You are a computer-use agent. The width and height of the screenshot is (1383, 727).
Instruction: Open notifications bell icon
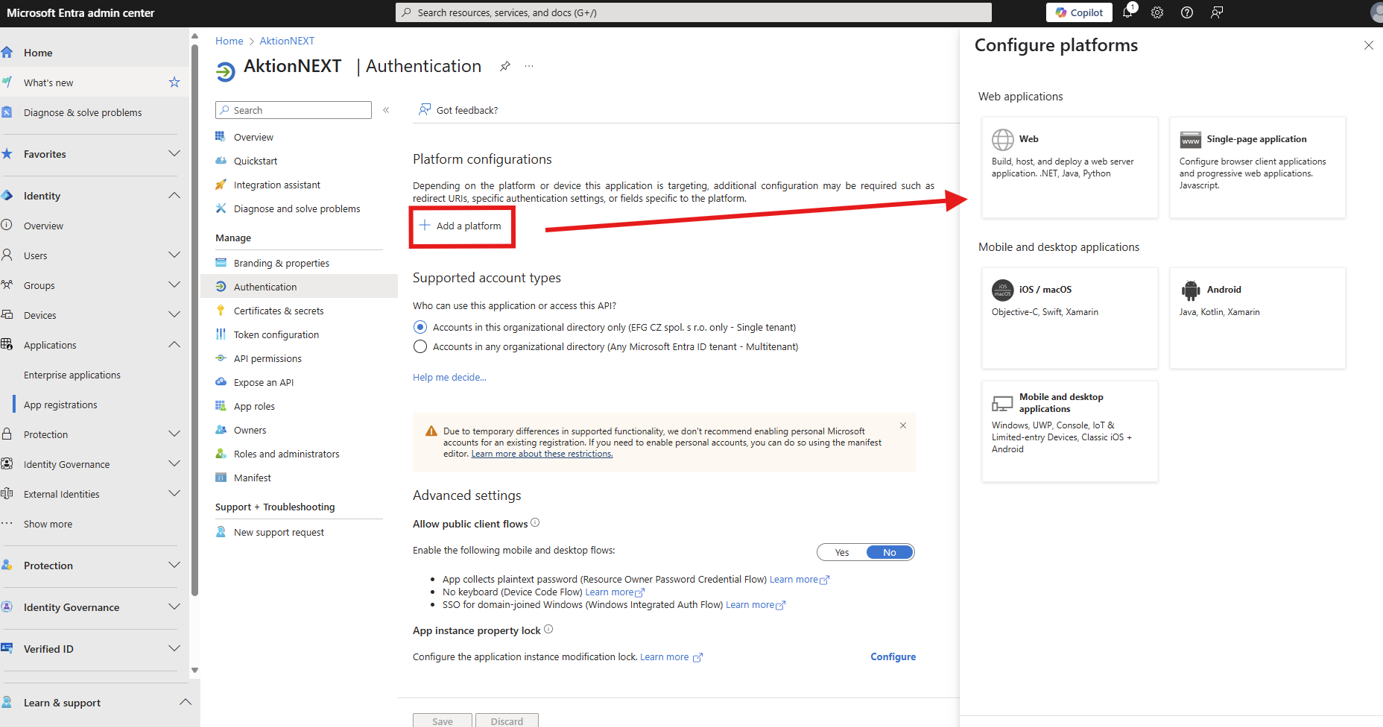pos(1128,12)
